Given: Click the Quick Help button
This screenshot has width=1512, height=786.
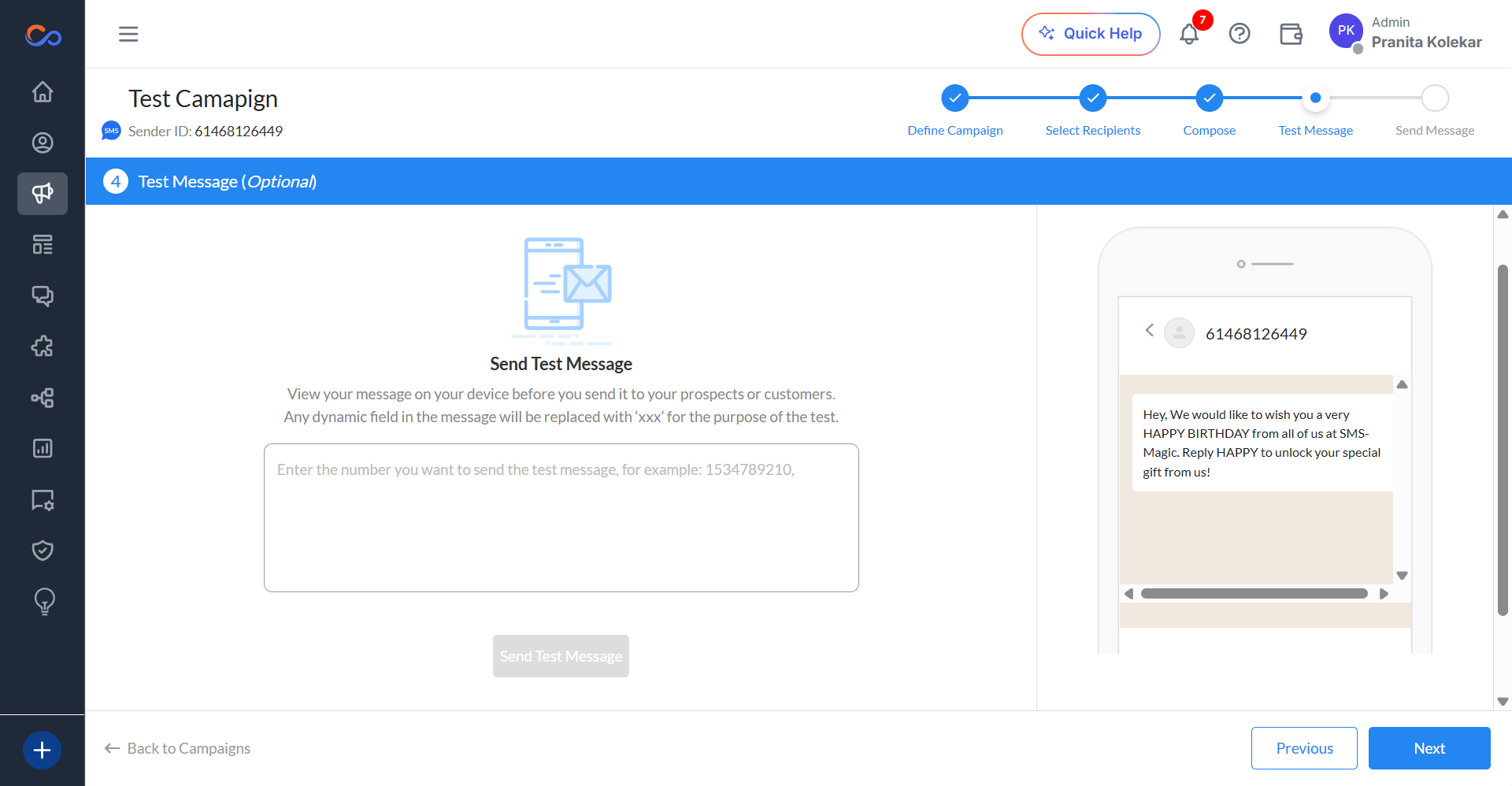Looking at the screenshot, I should click(1091, 34).
